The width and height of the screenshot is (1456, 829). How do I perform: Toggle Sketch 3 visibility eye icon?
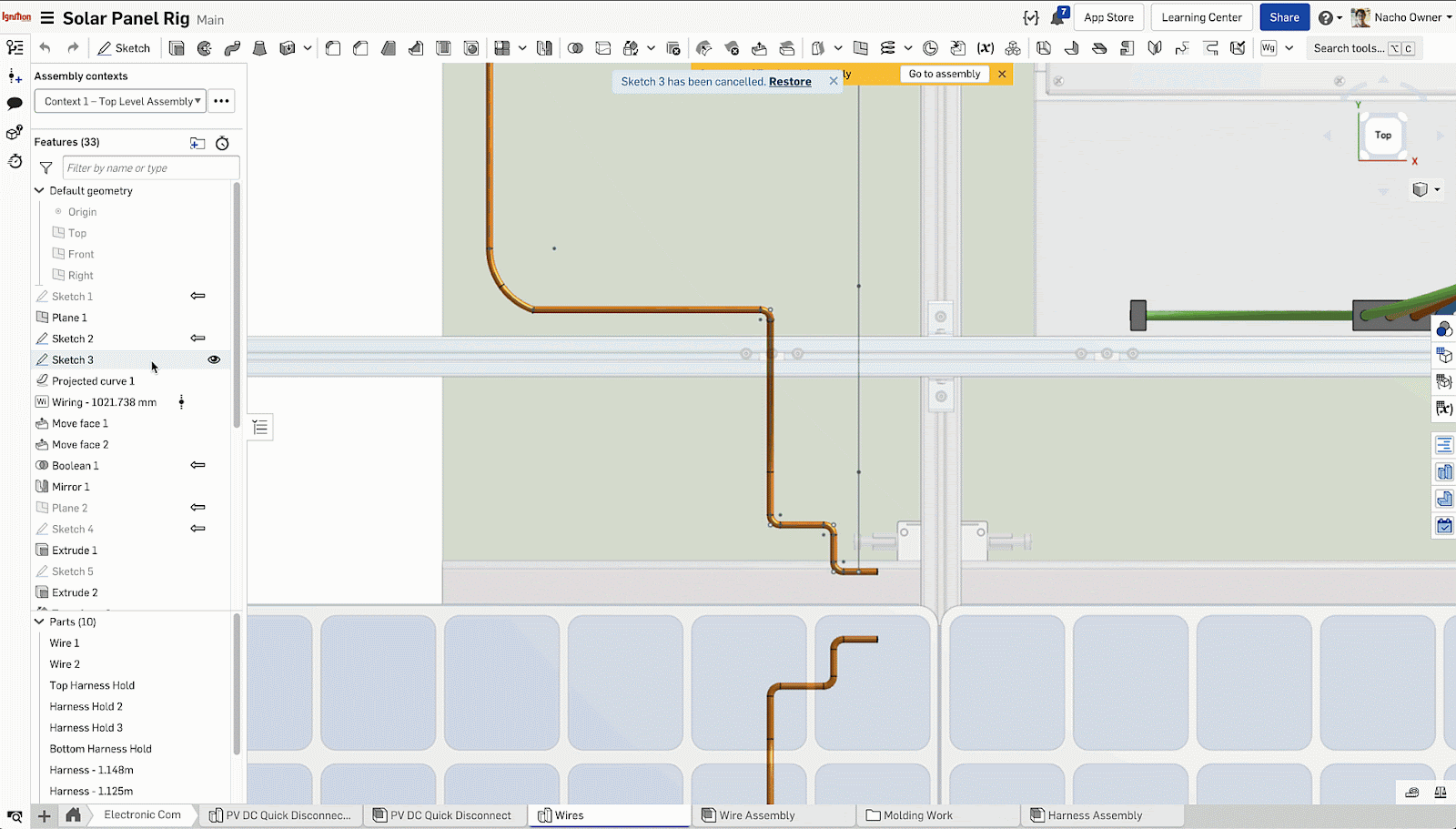214,359
